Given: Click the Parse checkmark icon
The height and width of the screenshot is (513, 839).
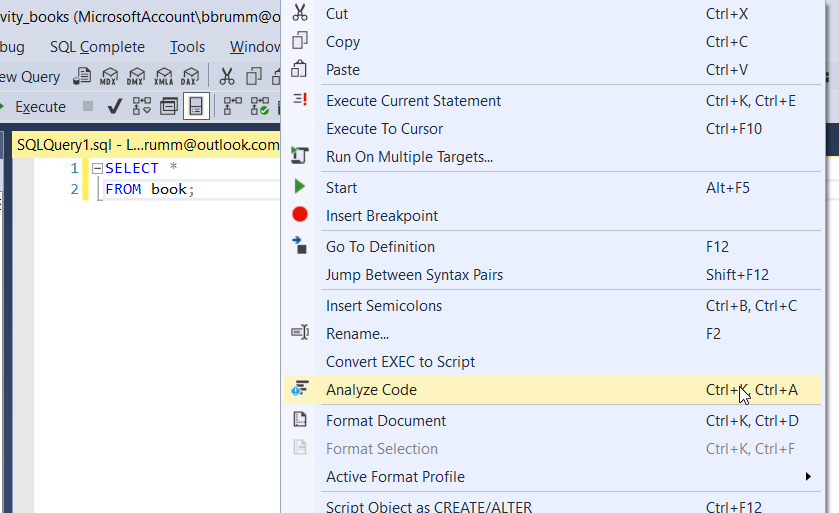Looking at the screenshot, I should pos(115,106).
